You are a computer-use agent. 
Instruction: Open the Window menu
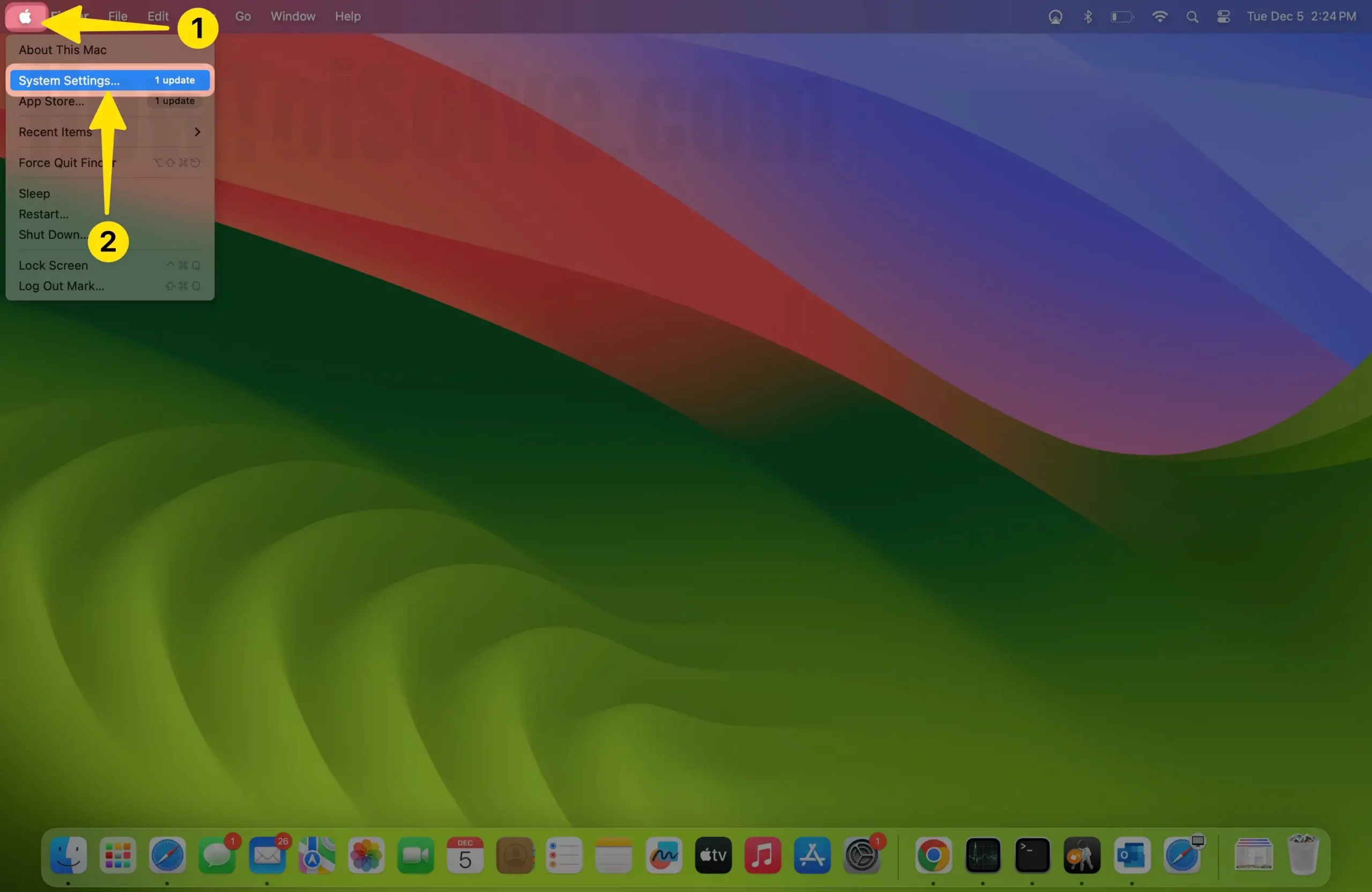click(293, 17)
